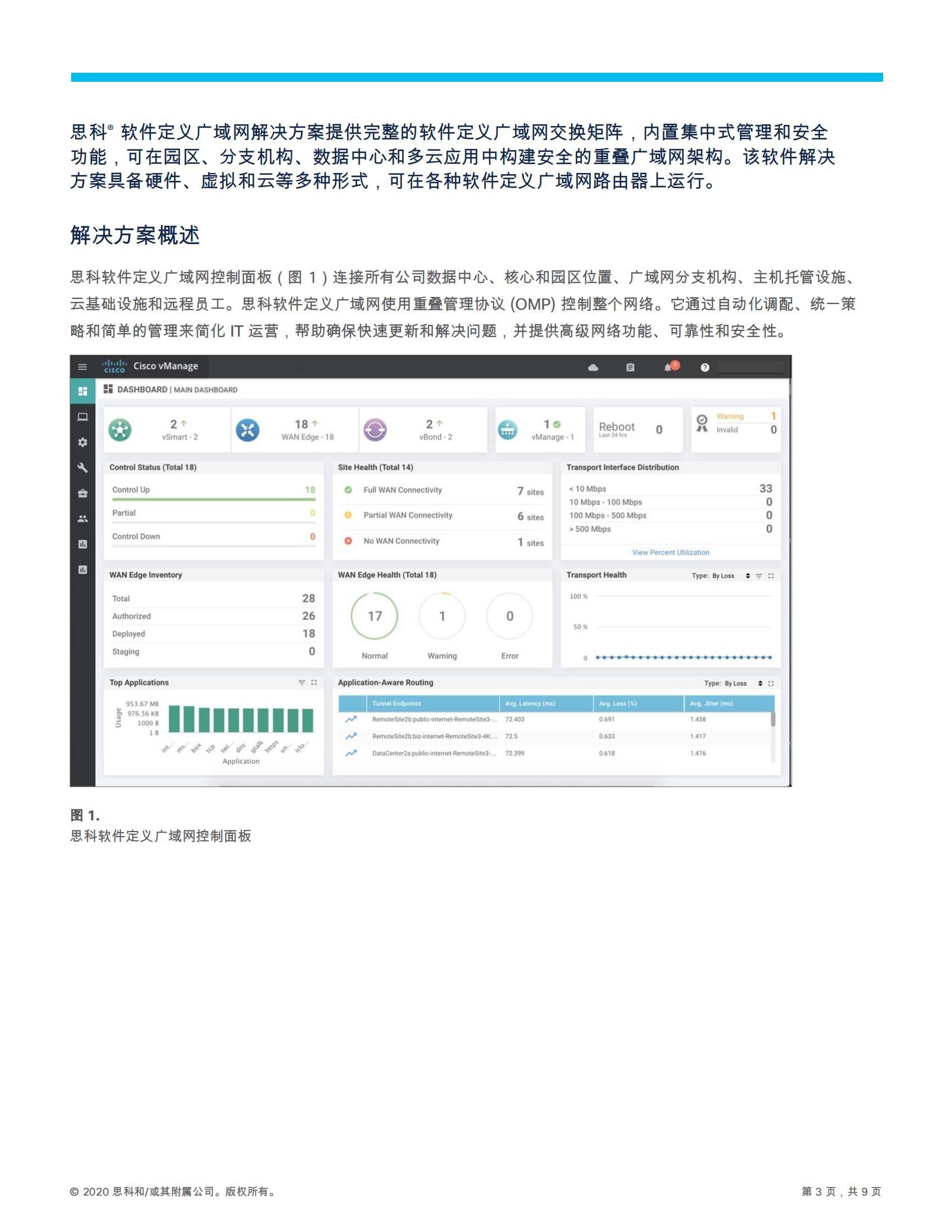Expand Transport Health panel to fullscreen
Image resolution: width=952 pixels, height=1232 pixels.
click(x=772, y=576)
